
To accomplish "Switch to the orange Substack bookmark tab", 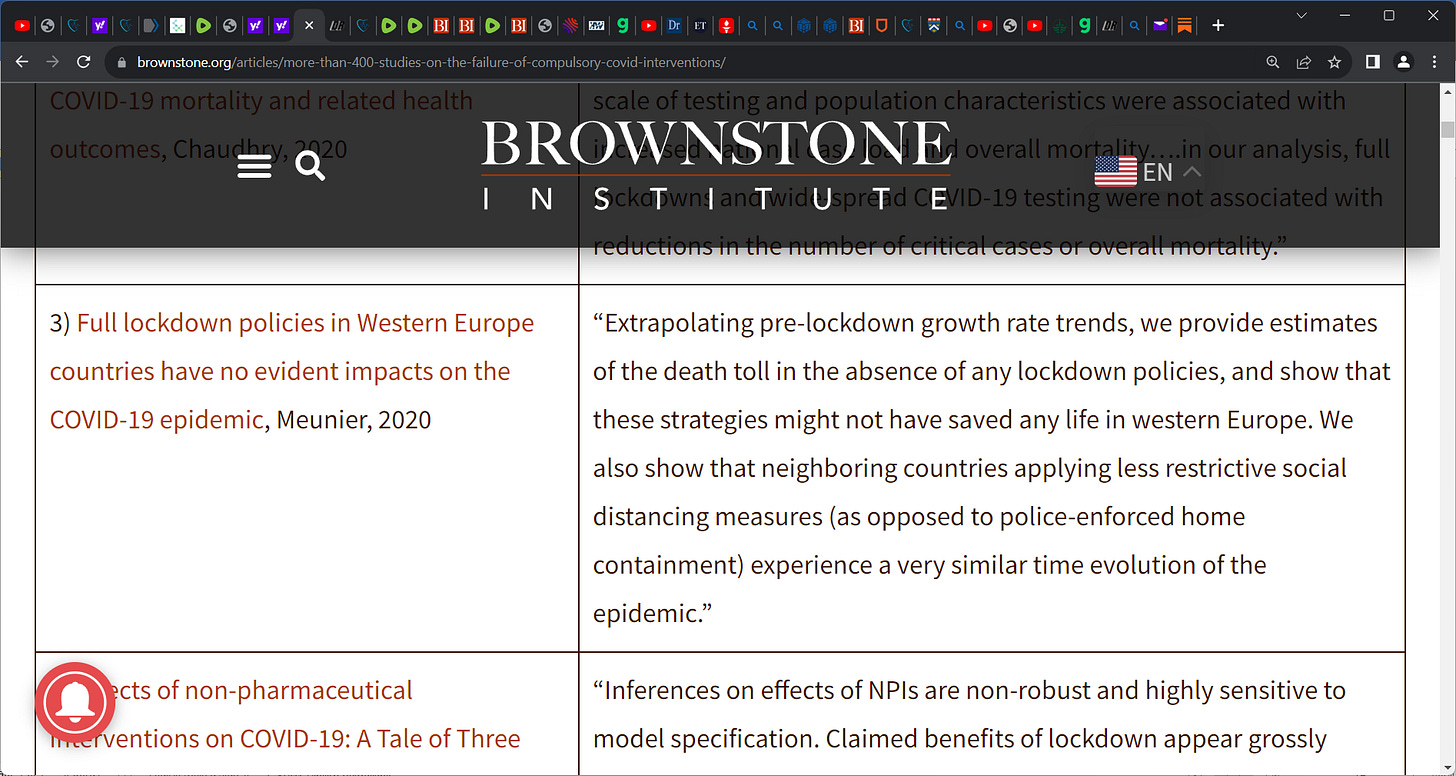I will pos(1185,25).
